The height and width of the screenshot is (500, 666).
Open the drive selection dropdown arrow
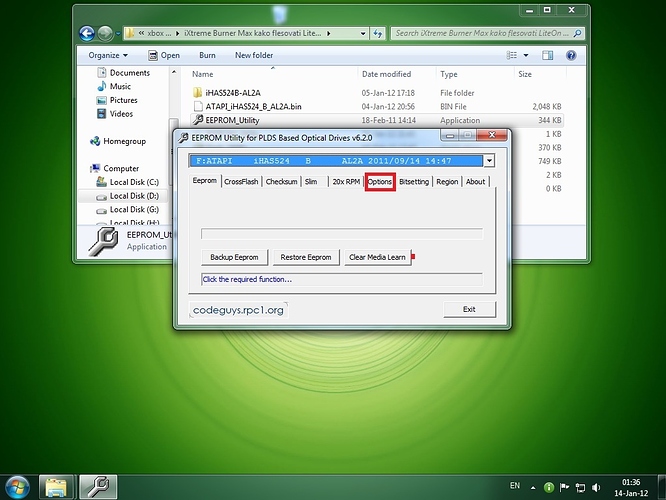[489, 161]
